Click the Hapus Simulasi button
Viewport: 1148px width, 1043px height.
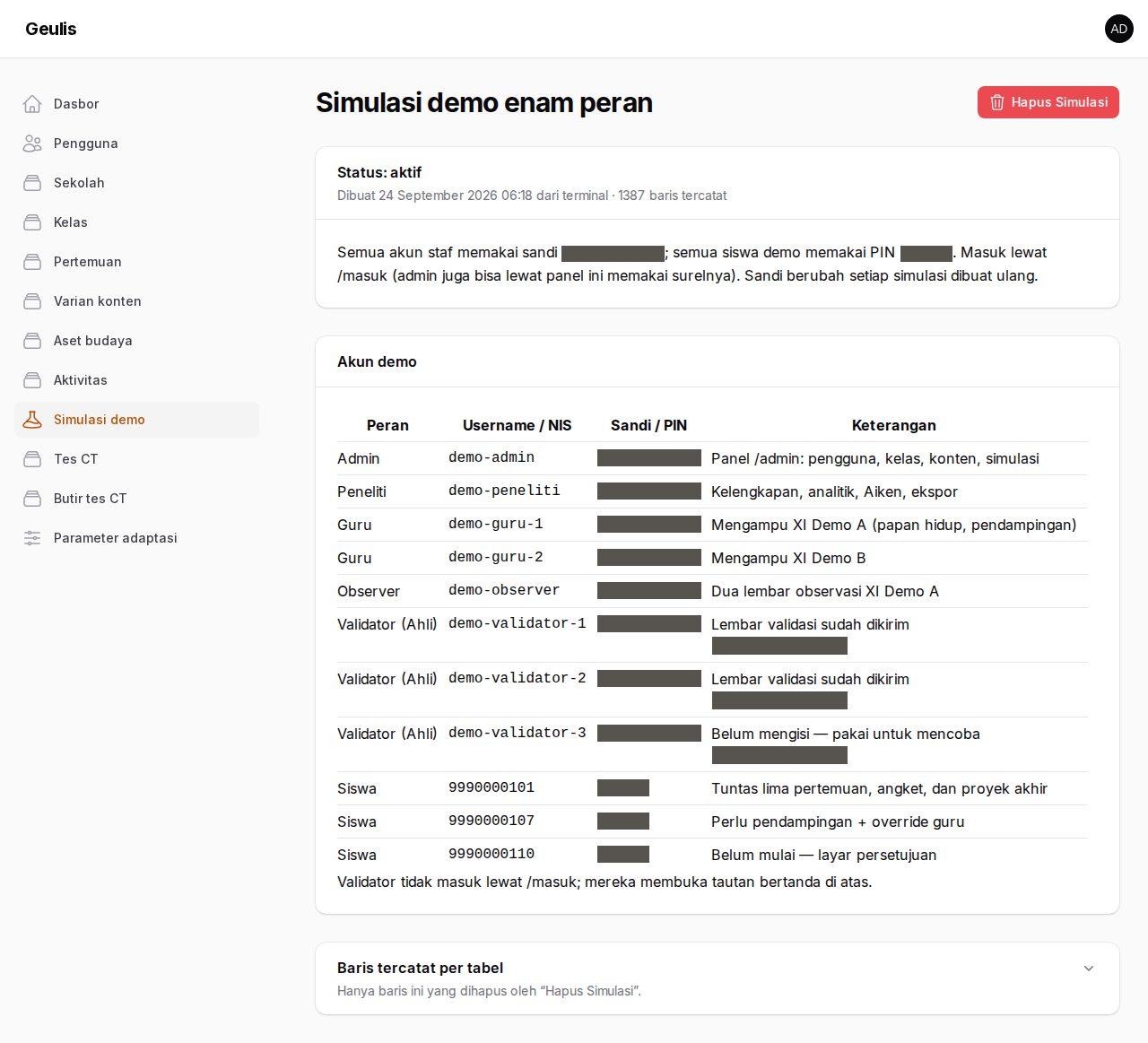click(1048, 102)
